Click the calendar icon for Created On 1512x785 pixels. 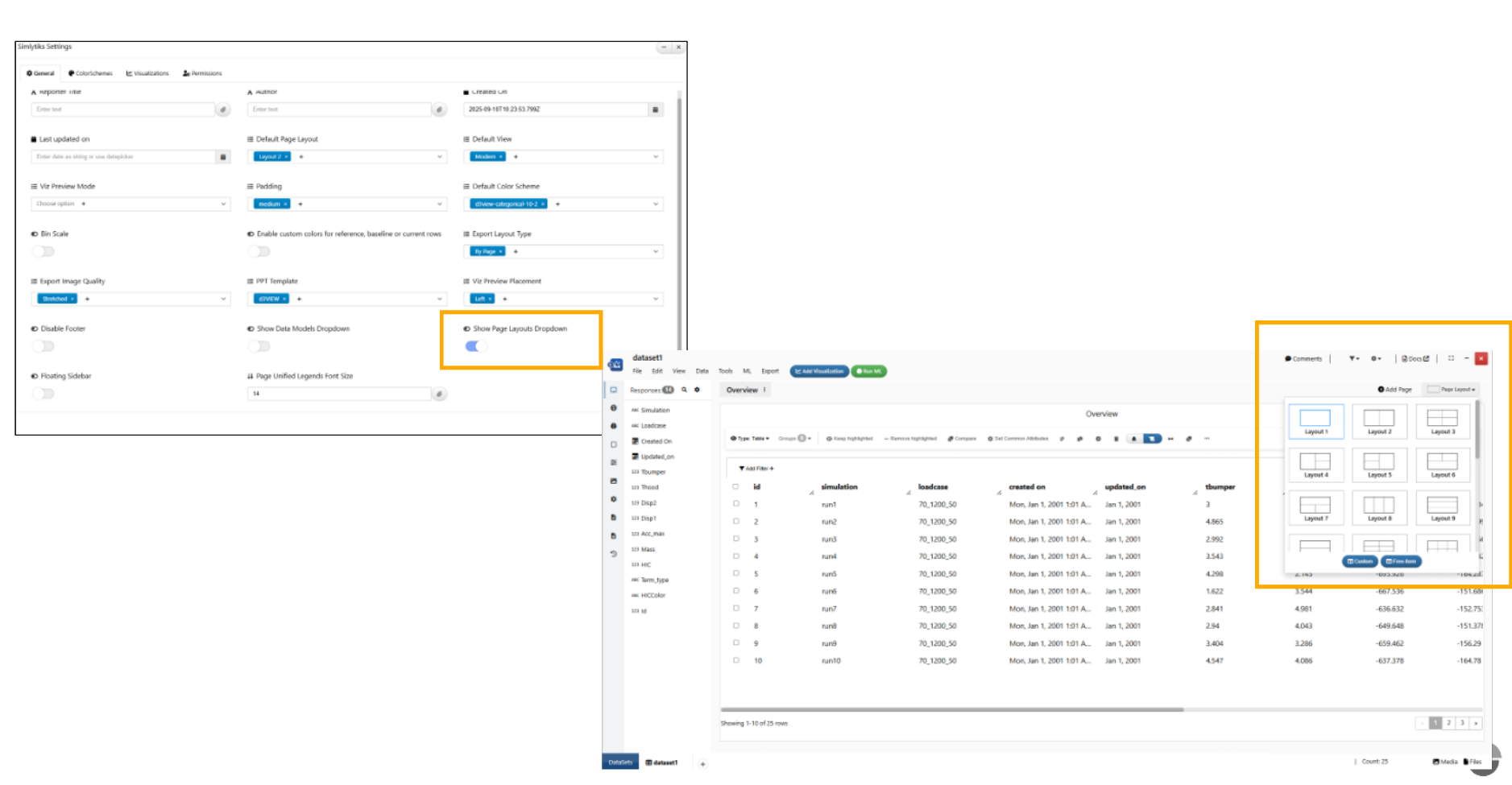[655, 109]
